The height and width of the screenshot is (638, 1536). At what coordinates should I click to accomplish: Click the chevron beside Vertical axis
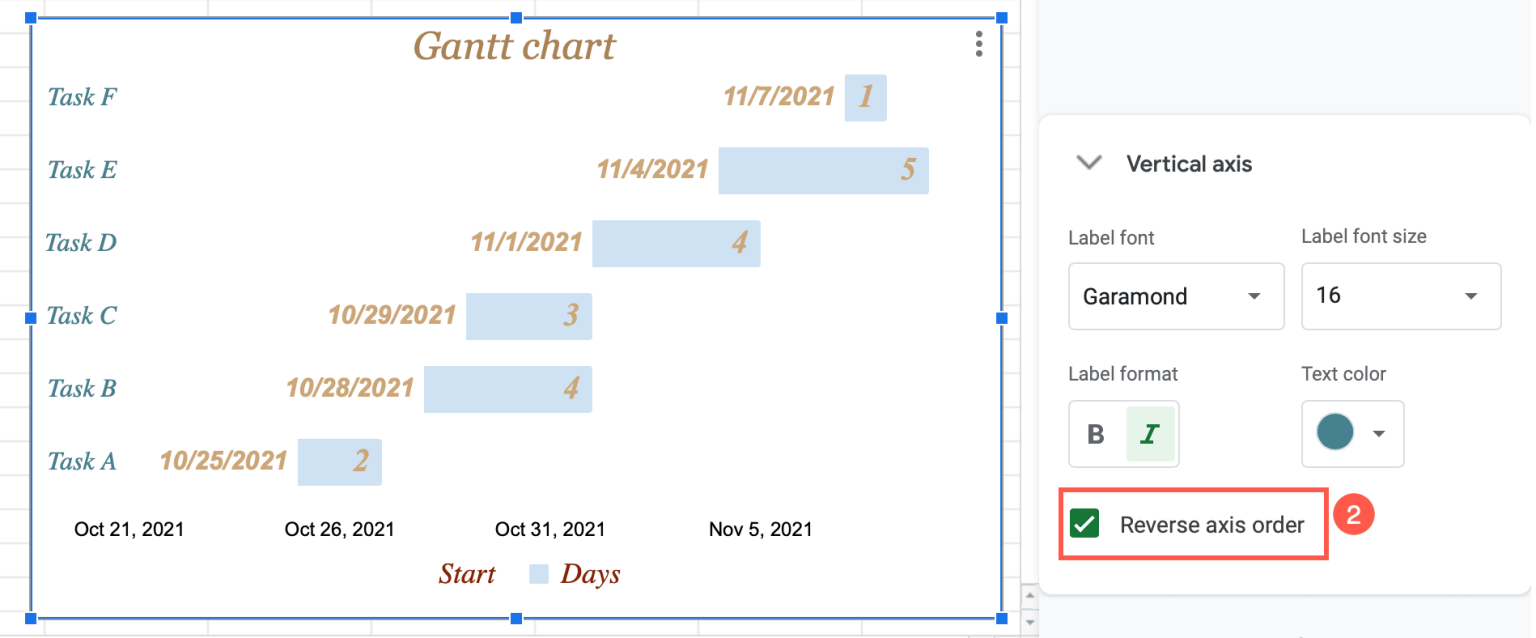tap(1088, 163)
